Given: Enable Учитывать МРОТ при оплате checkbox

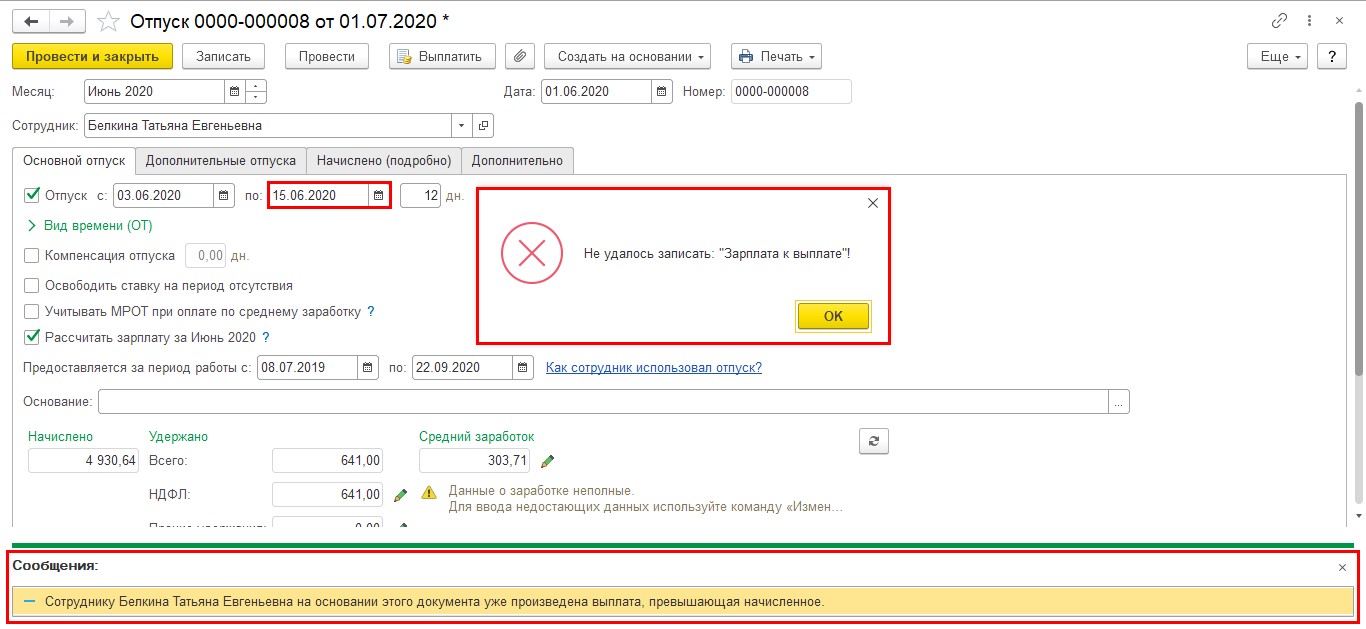Looking at the screenshot, I should (x=32, y=312).
